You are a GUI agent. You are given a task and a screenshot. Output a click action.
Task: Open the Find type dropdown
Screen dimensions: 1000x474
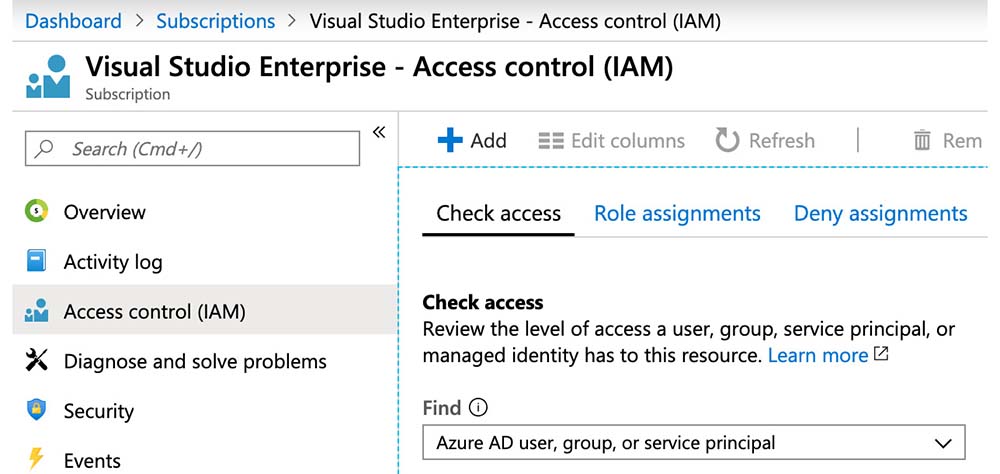click(693, 442)
